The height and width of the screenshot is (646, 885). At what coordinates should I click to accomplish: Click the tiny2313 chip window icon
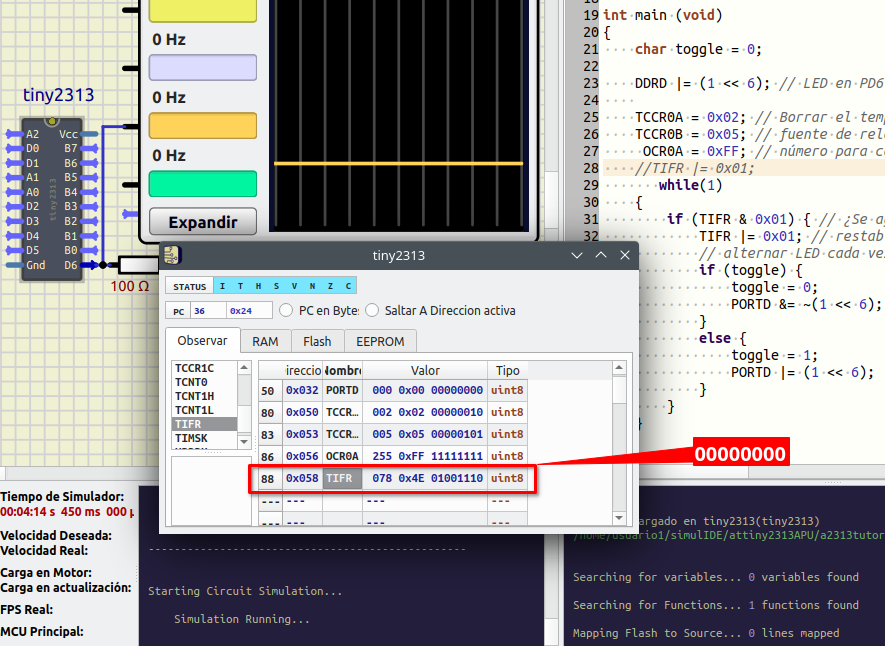pyautogui.click(x=173, y=255)
